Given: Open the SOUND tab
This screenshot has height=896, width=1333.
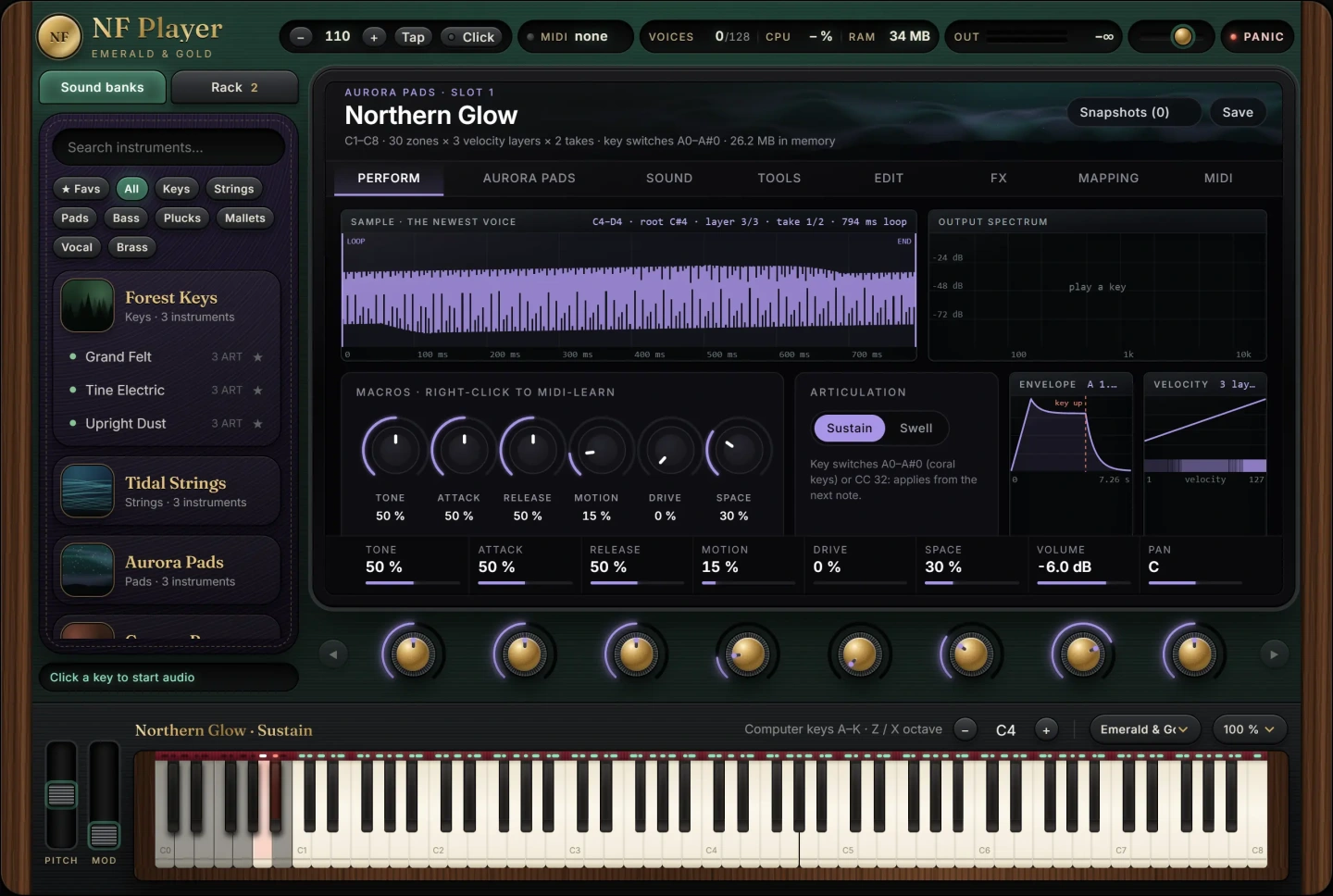Looking at the screenshot, I should [669, 178].
